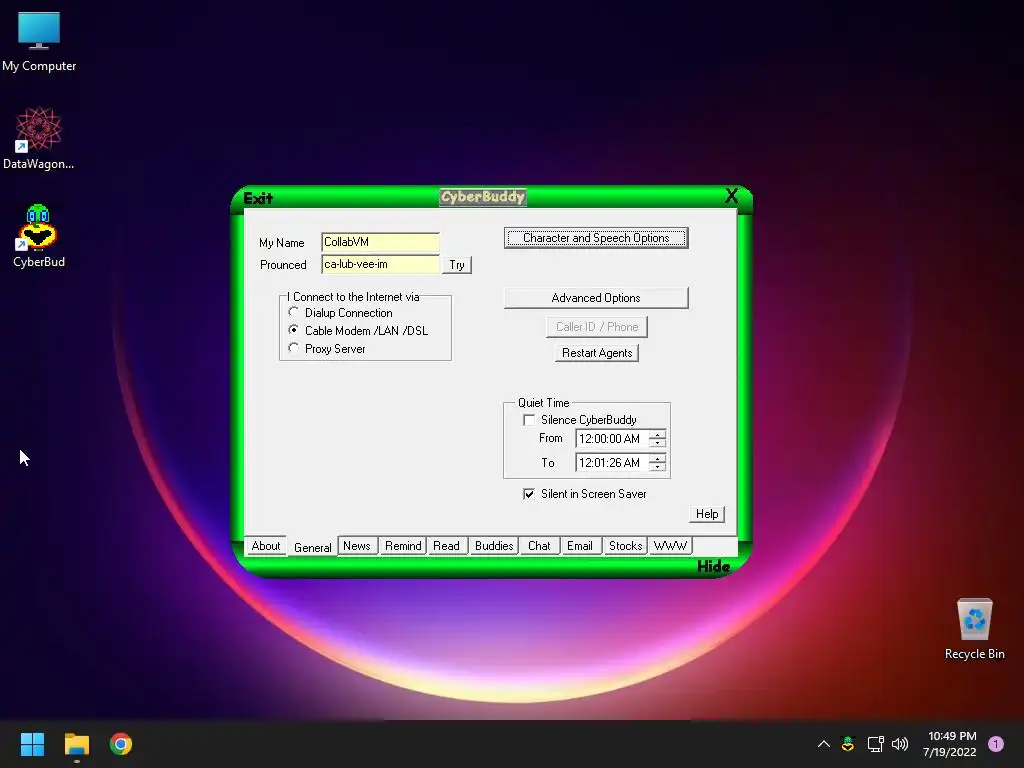Select the Proxy Server radio button

click(x=294, y=349)
